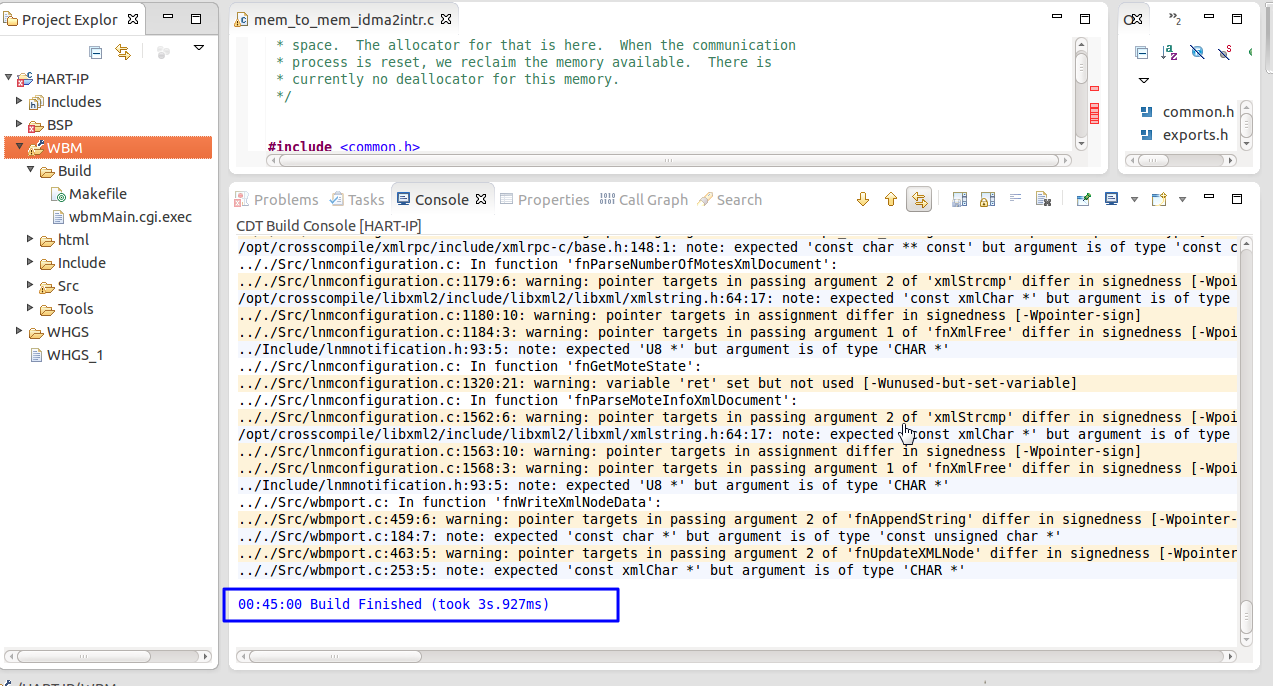Select wbmMain.cgi.exec file
The width and height of the screenshot is (1273, 686).
[130, 217]
